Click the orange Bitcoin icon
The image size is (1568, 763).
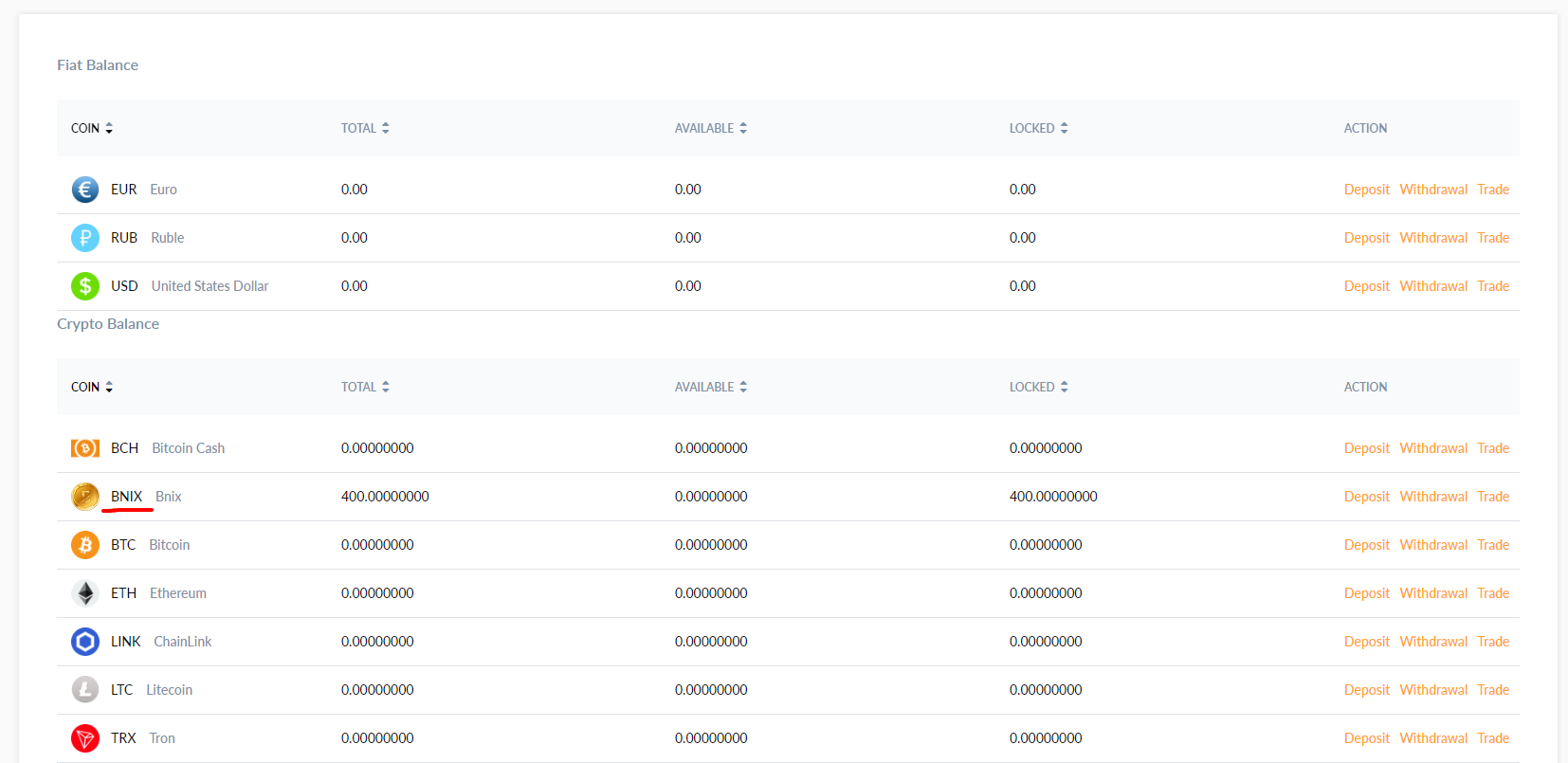click(85, 545)
